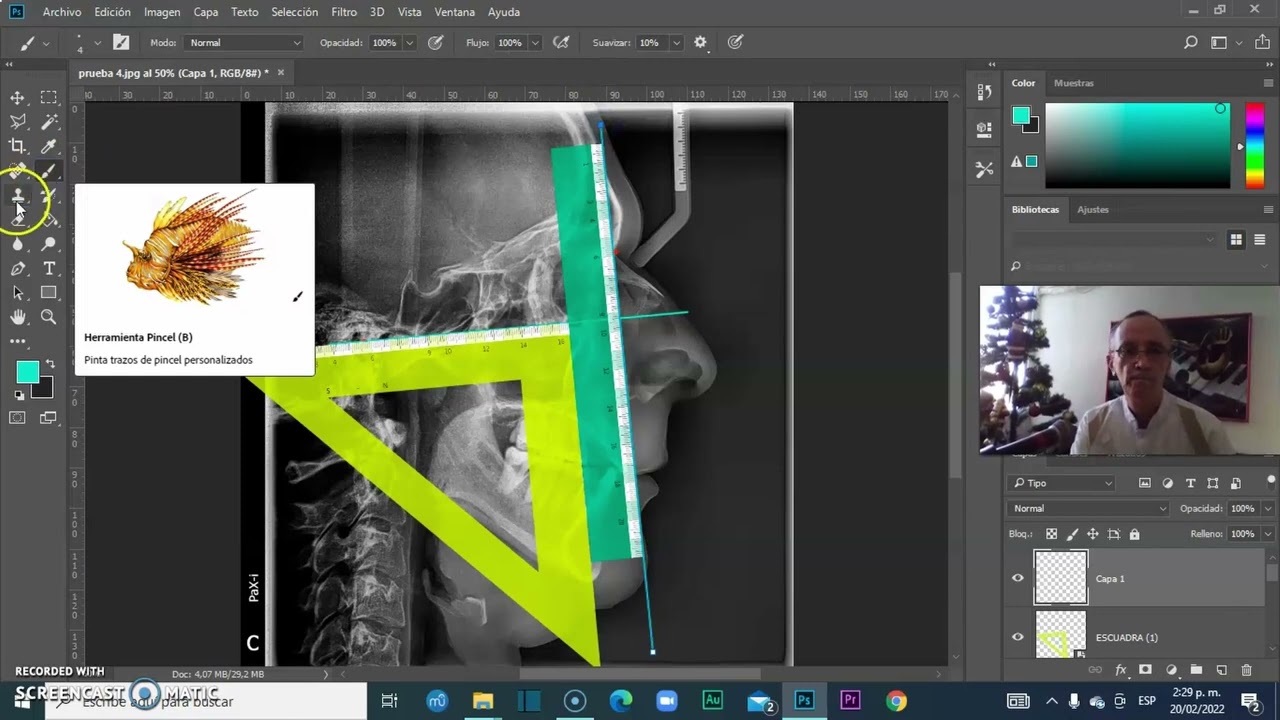Screen dimensions: 1280x720
Task: Toggle lock image pixels brush icon
Action: pyautogui.click(x=1072, y=534)
